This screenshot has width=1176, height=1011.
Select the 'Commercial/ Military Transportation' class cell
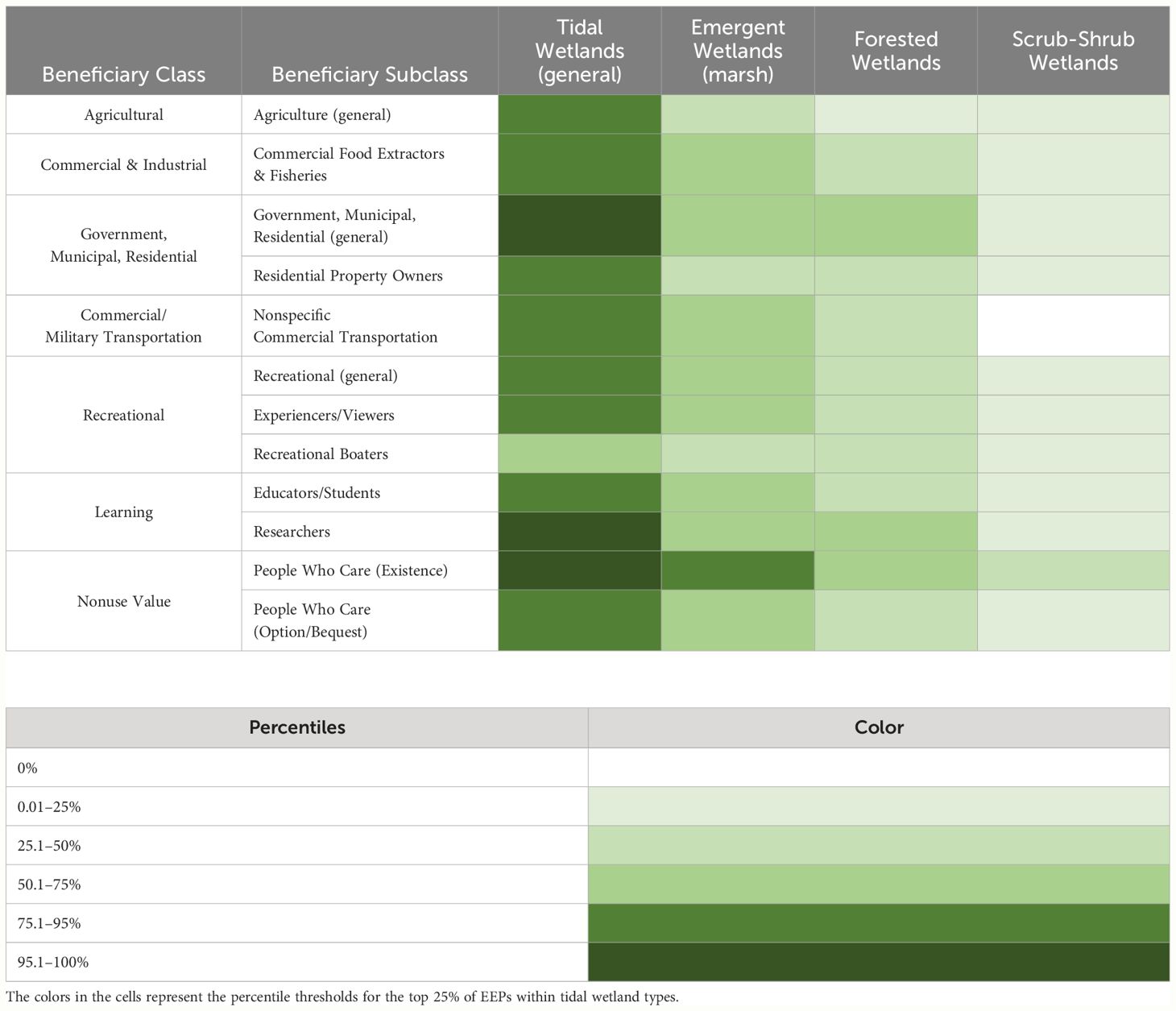pos(123,325)
